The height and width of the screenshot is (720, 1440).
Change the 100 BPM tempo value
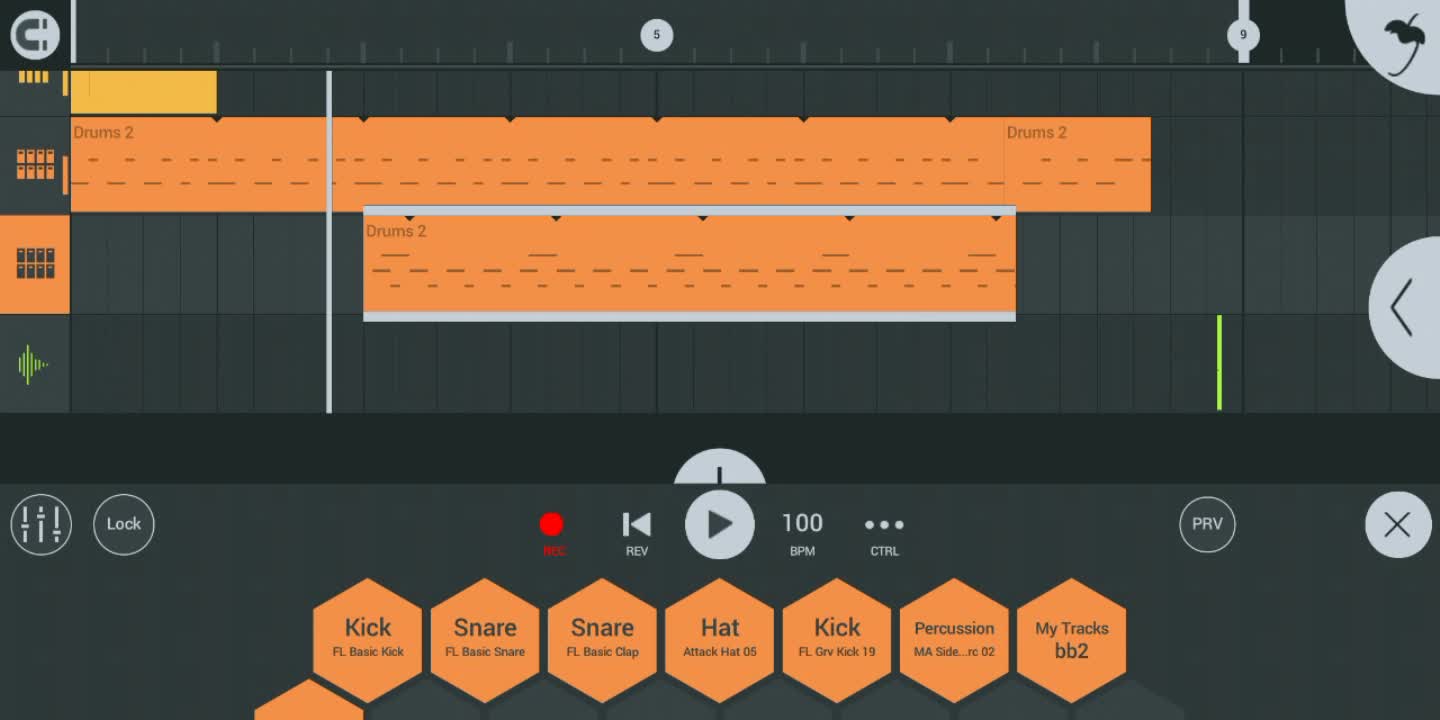802,523
